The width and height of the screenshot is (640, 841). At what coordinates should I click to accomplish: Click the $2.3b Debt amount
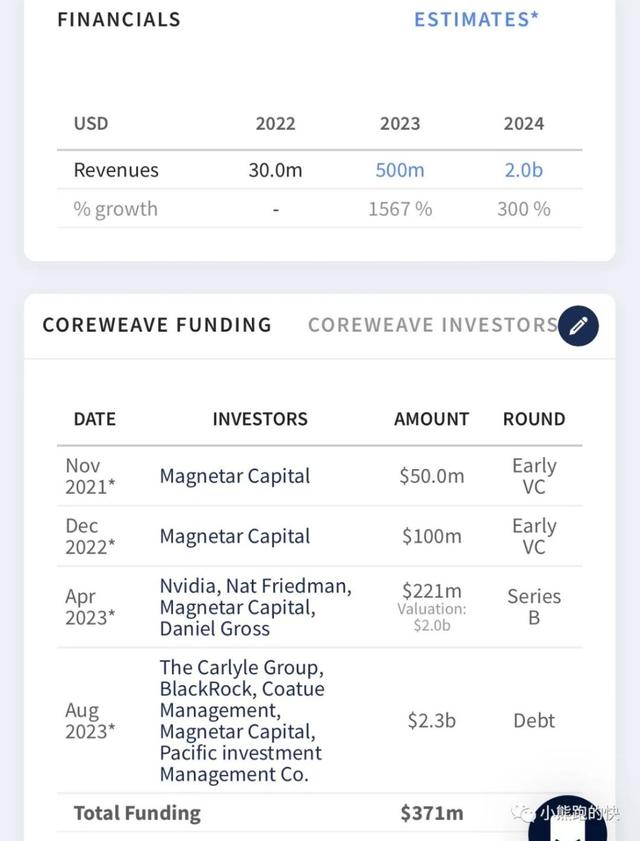431,720
